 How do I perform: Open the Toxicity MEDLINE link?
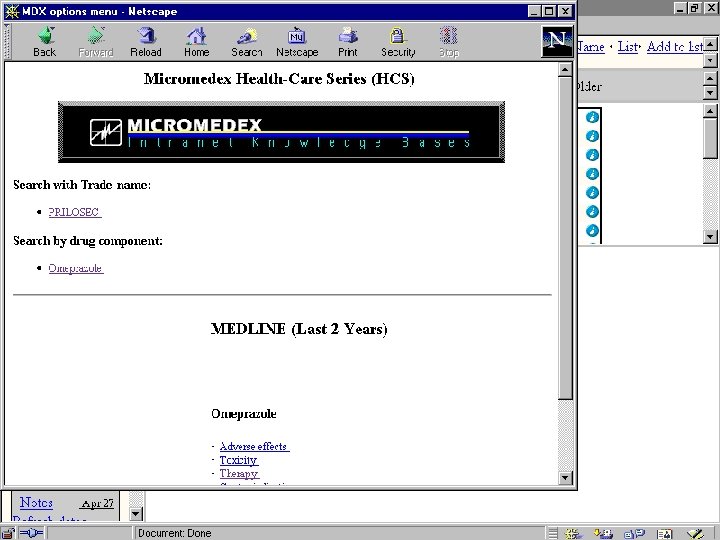click(x=239, y=460)
